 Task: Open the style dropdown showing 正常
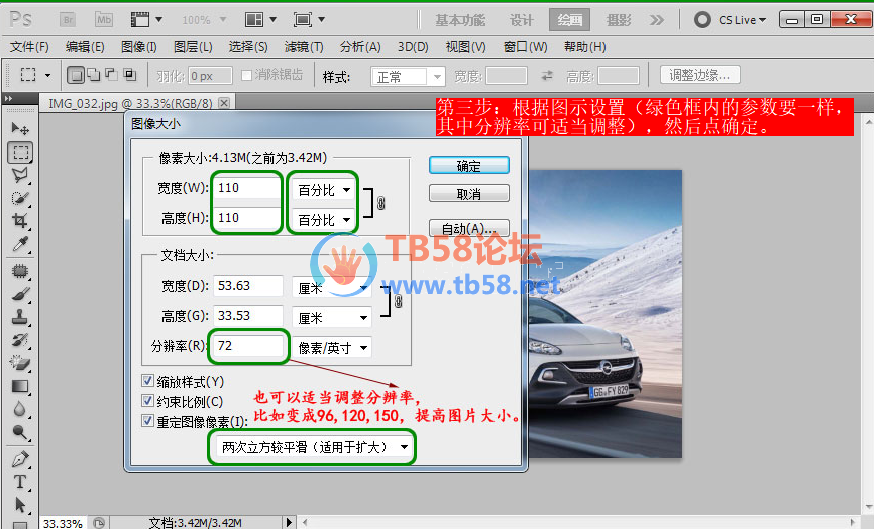(408, 76)
